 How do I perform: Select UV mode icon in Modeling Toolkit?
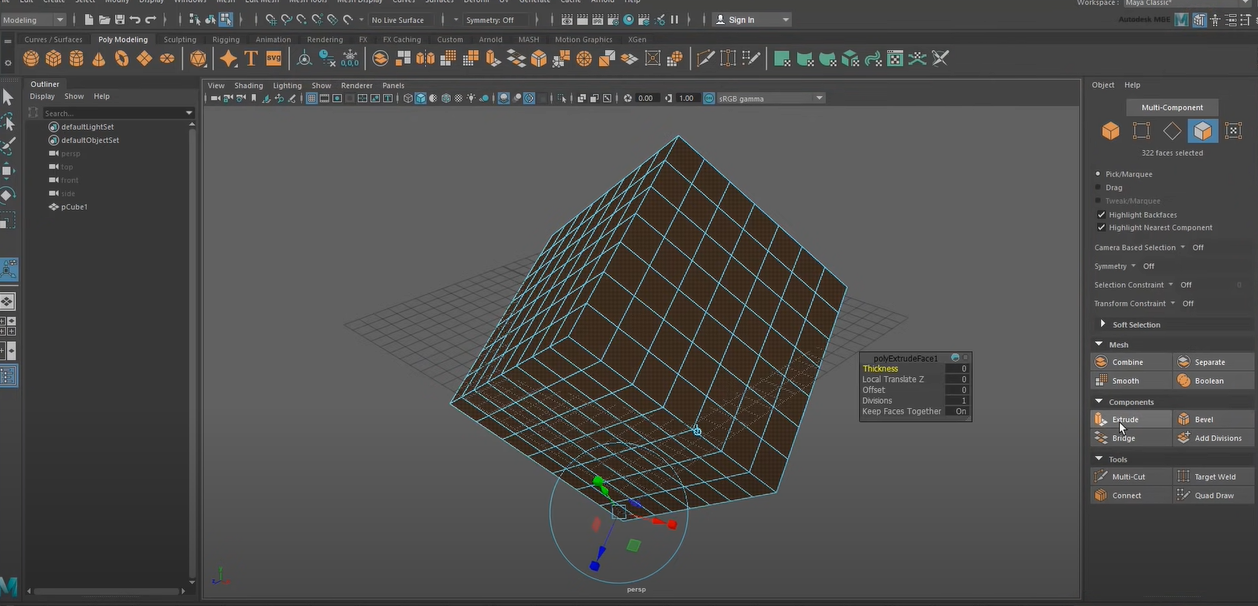tap(1233, 131)
